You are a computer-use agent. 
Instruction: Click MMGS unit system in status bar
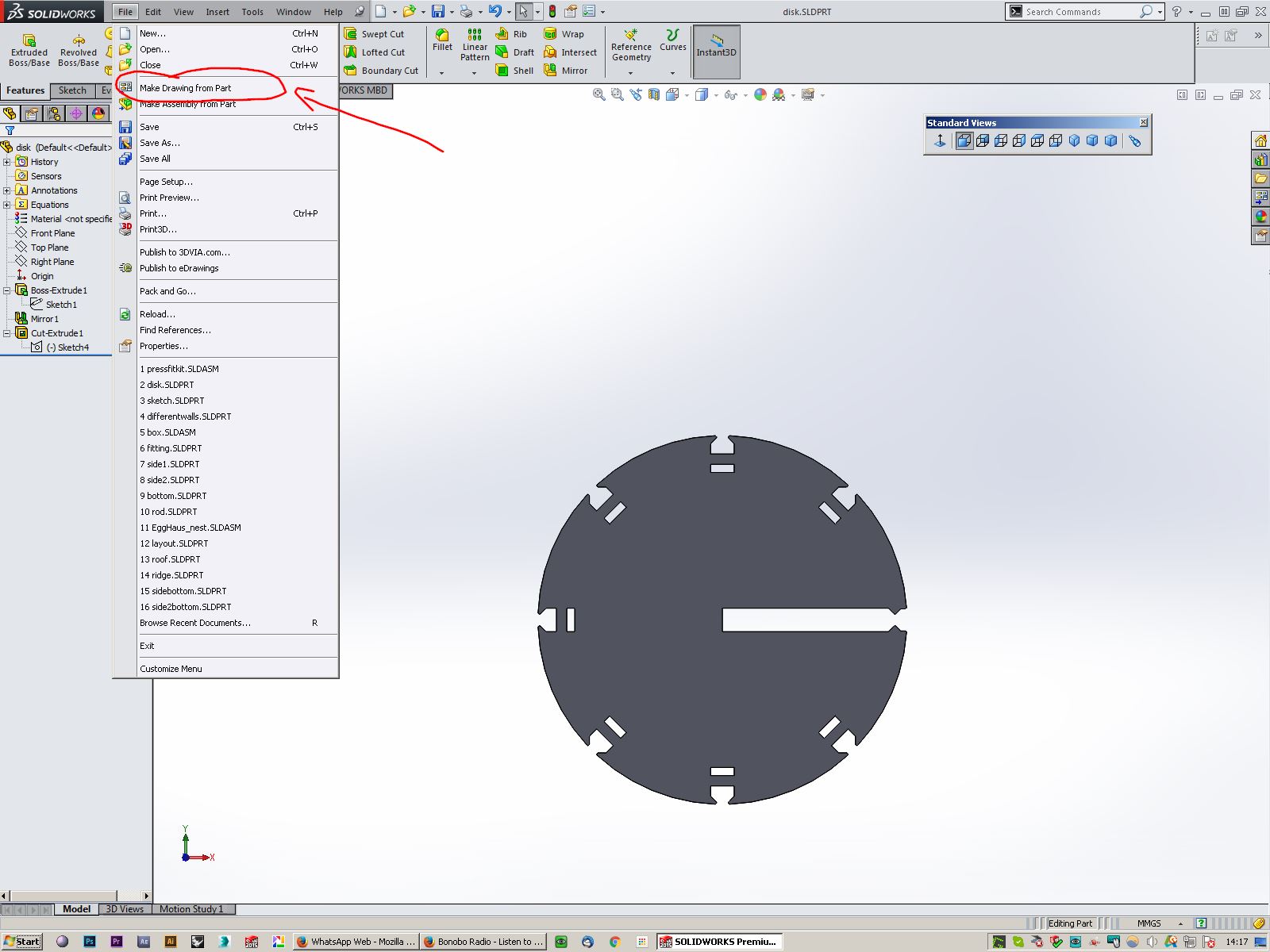coord(1149,923)
